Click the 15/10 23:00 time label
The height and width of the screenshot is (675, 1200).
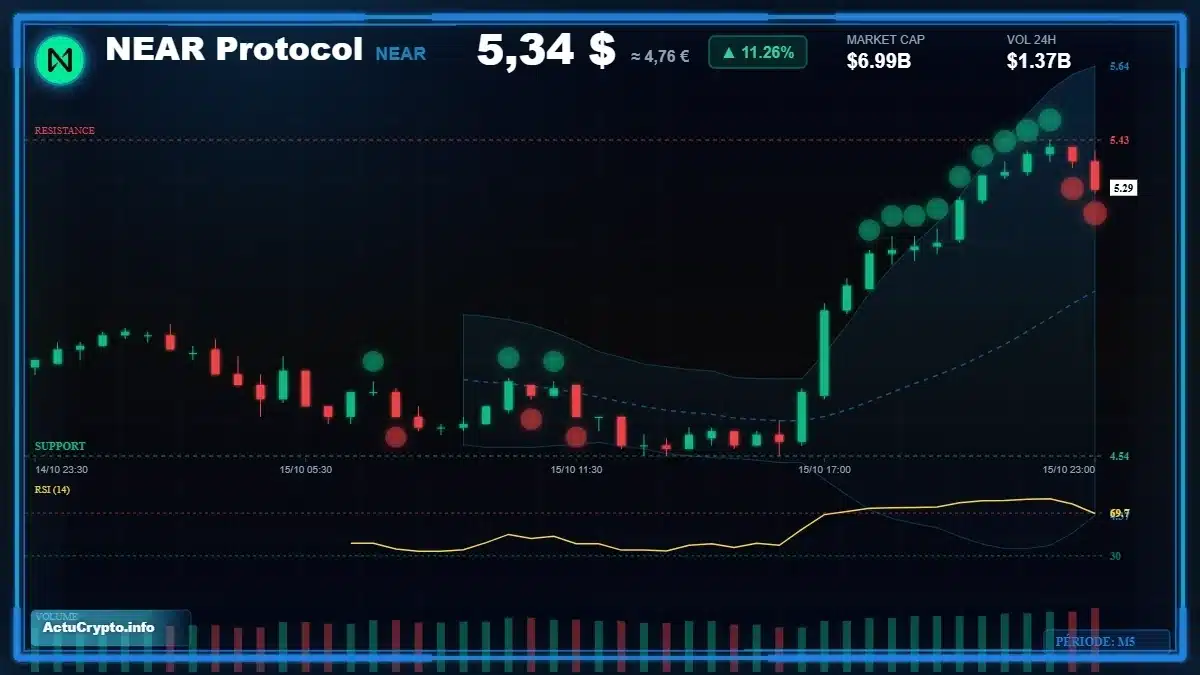1069,469
